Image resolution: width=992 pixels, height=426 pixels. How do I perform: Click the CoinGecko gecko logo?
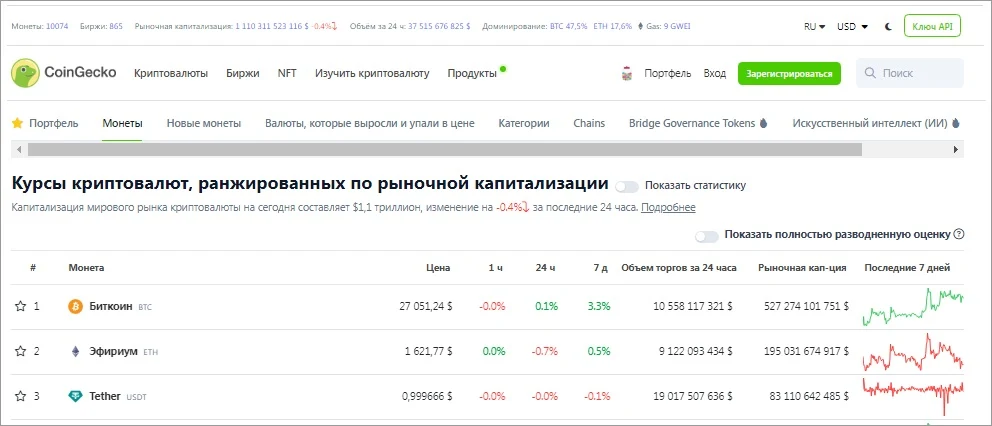click(x=25, y=73)
